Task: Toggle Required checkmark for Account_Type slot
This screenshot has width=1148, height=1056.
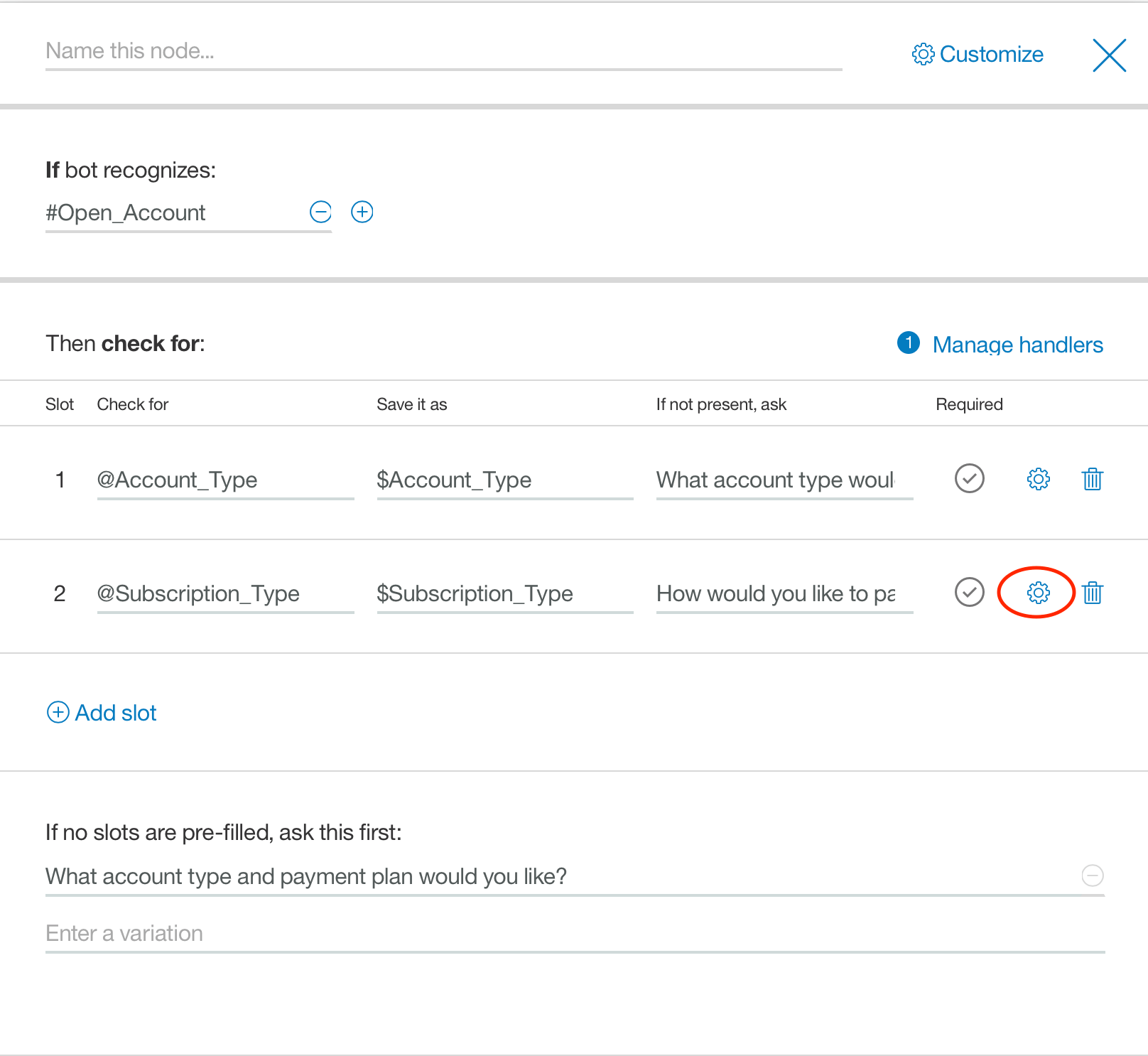Action: (x=969, y=478)
